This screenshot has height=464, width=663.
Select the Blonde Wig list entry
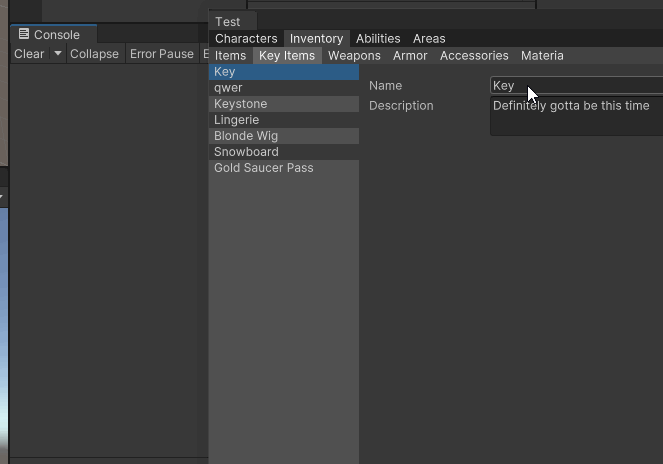coord(284,136)
